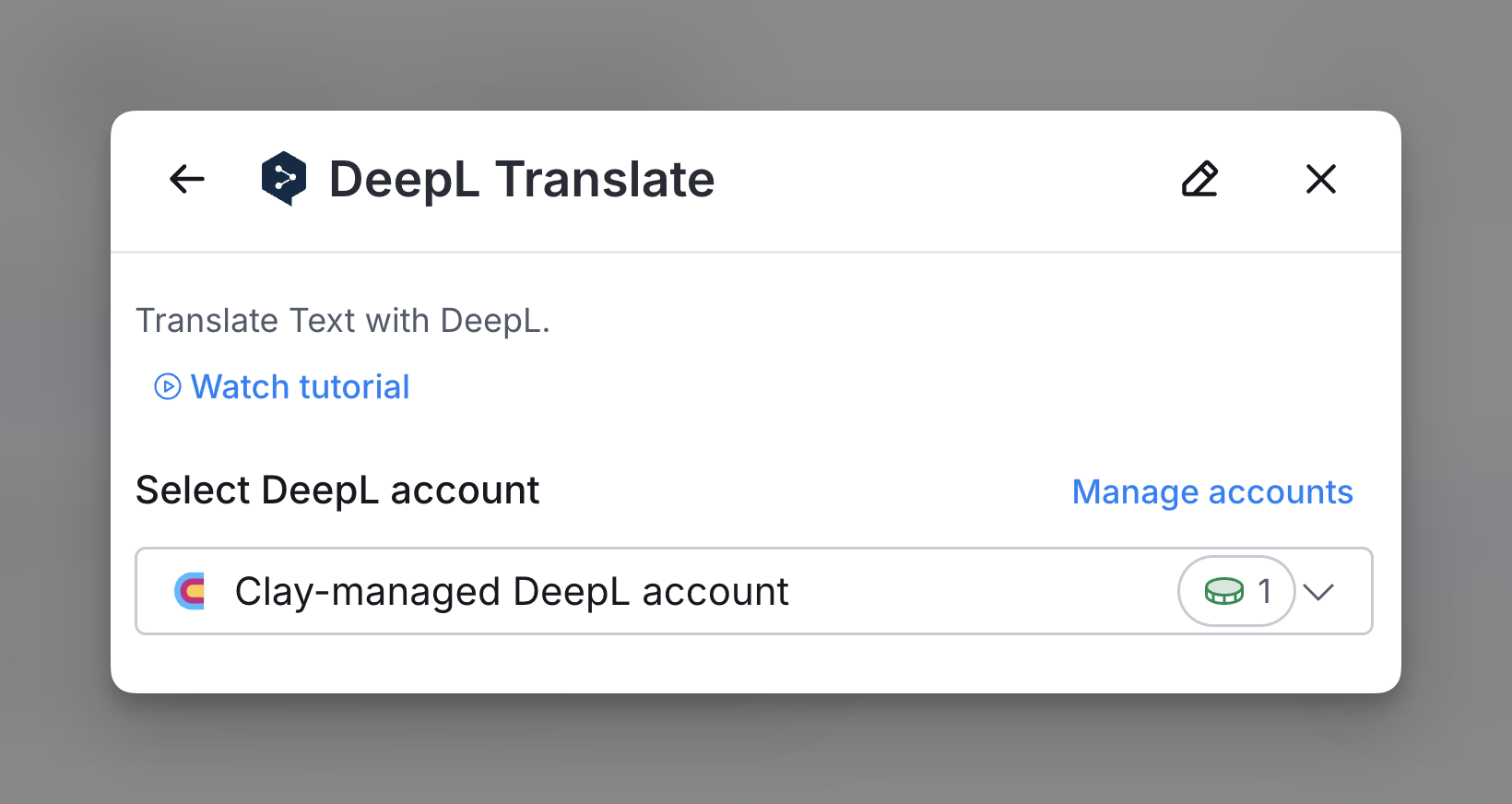Expand the account selector chevron
Image resolution: width=1512 pixels, height=804 pixels.
tap(1319, 592)
